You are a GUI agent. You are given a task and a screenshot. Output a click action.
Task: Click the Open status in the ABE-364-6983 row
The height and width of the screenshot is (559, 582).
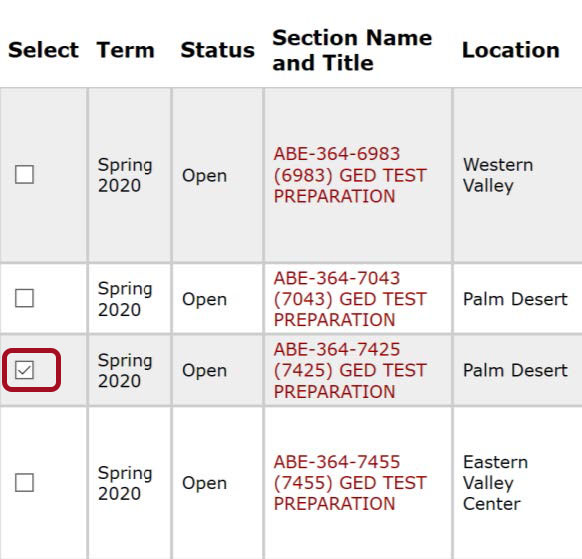pyautogui.click(x=205, y=176)
